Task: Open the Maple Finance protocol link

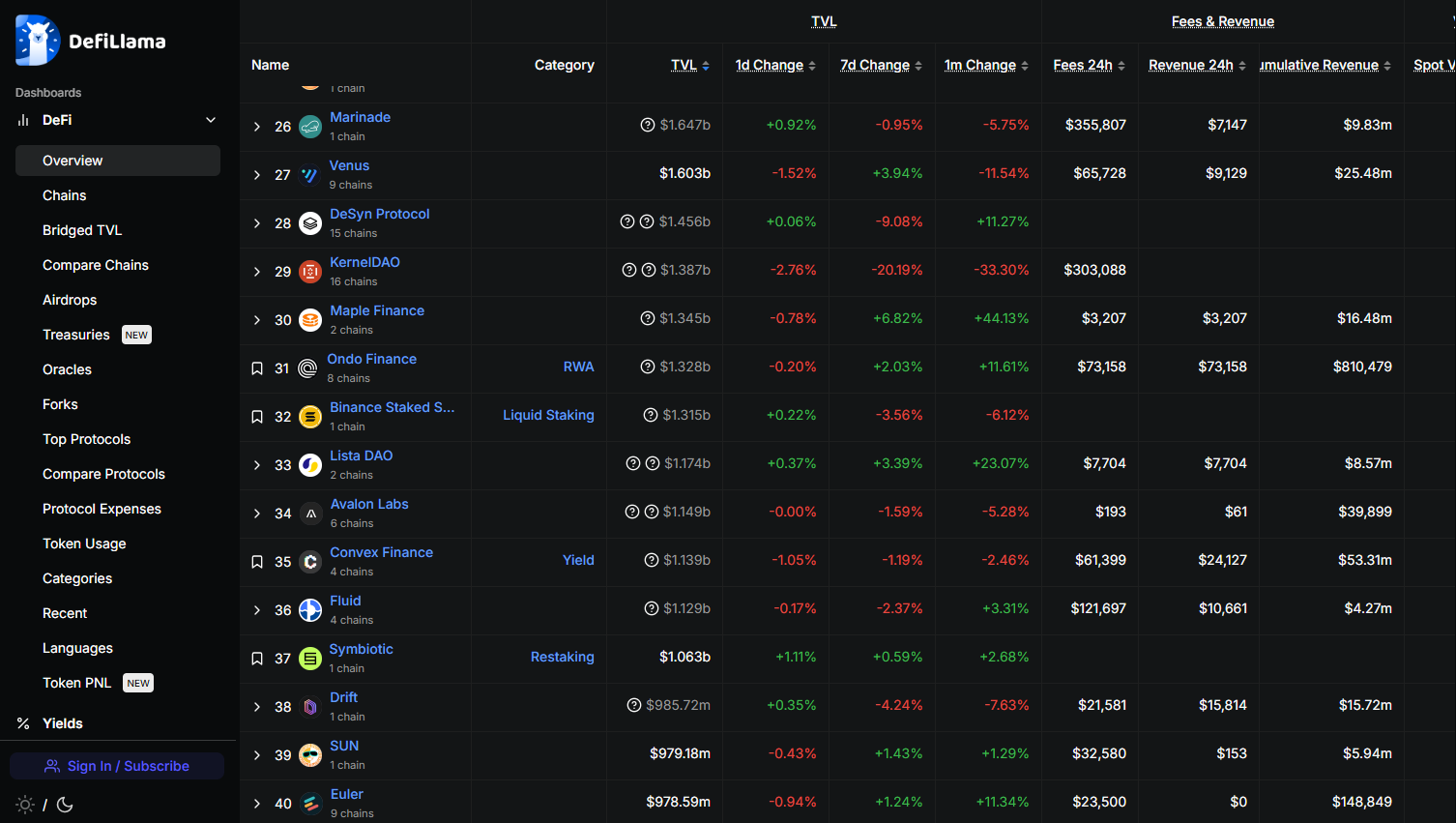Action: pos(377,310)
